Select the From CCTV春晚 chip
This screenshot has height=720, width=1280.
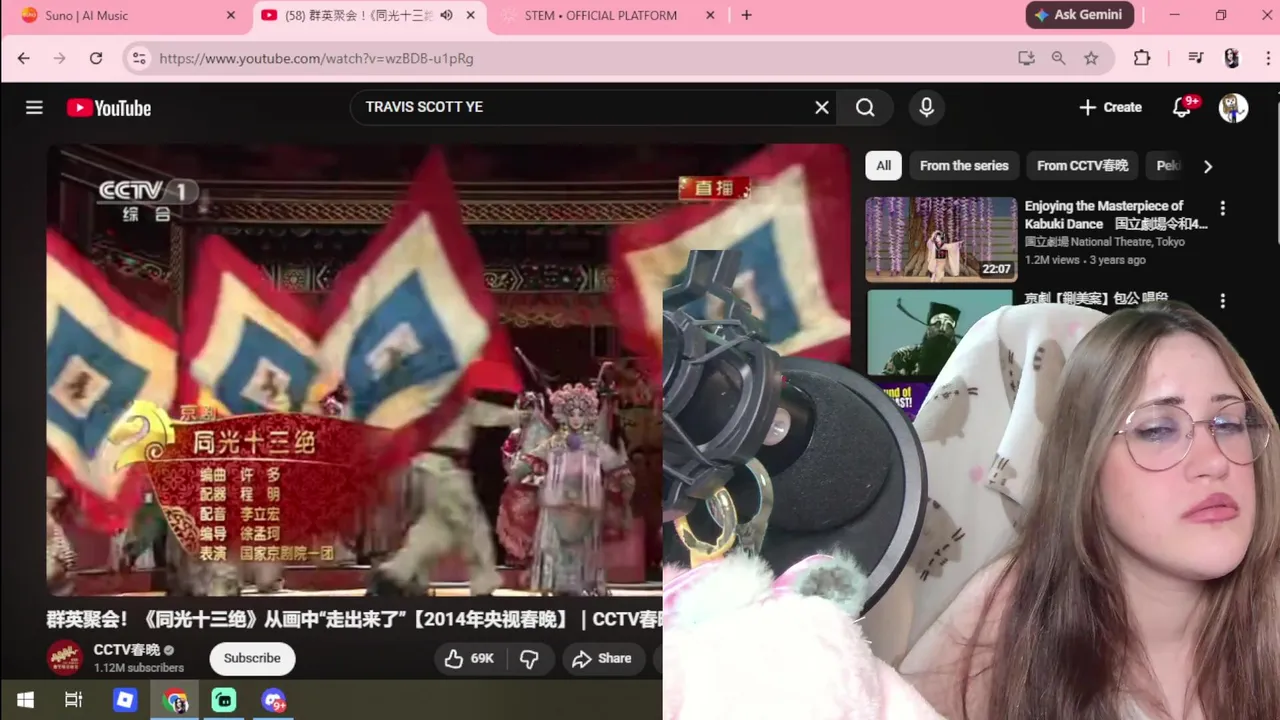coord(1082,166)
